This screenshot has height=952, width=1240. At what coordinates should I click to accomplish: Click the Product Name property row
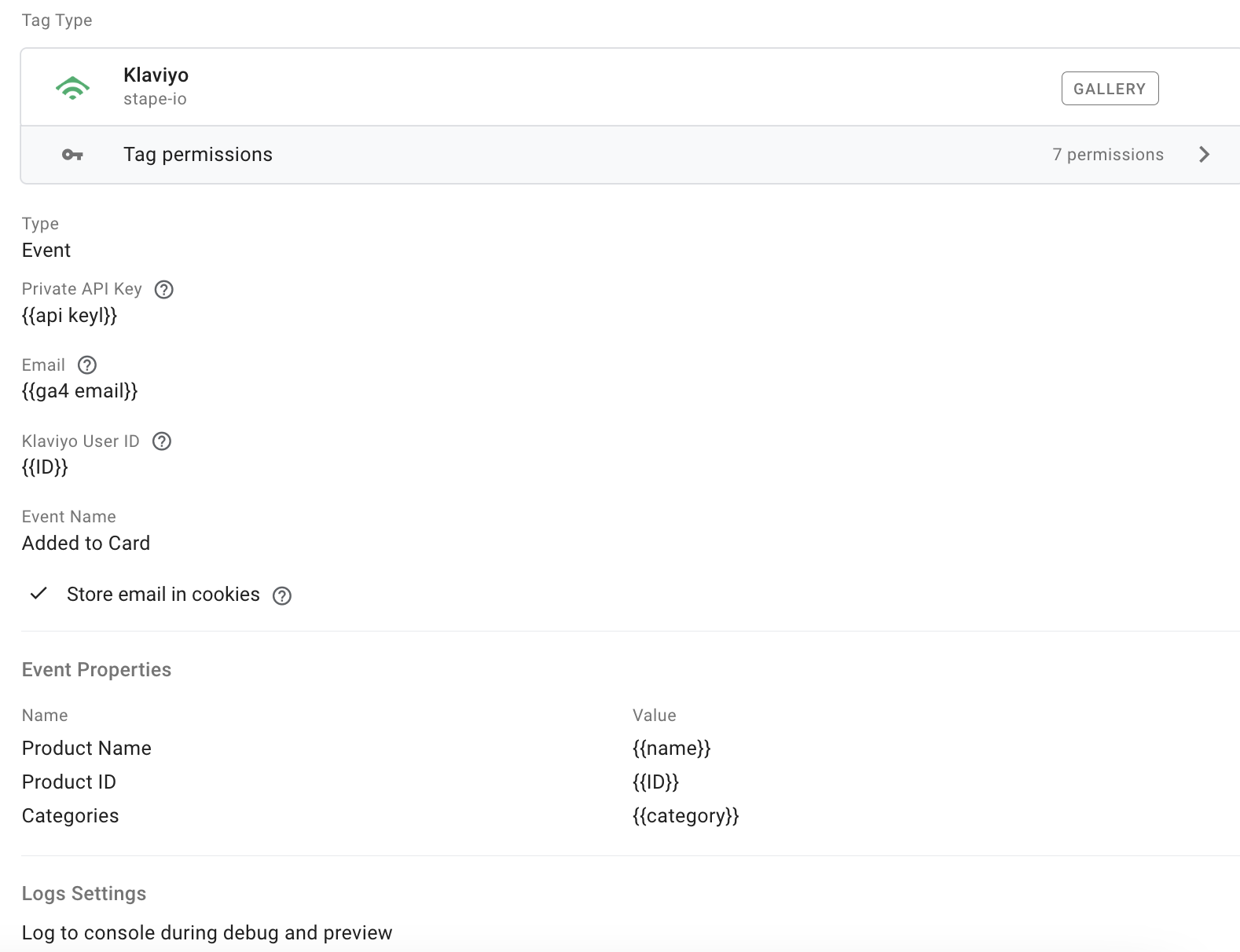click(x=630, y=749)
